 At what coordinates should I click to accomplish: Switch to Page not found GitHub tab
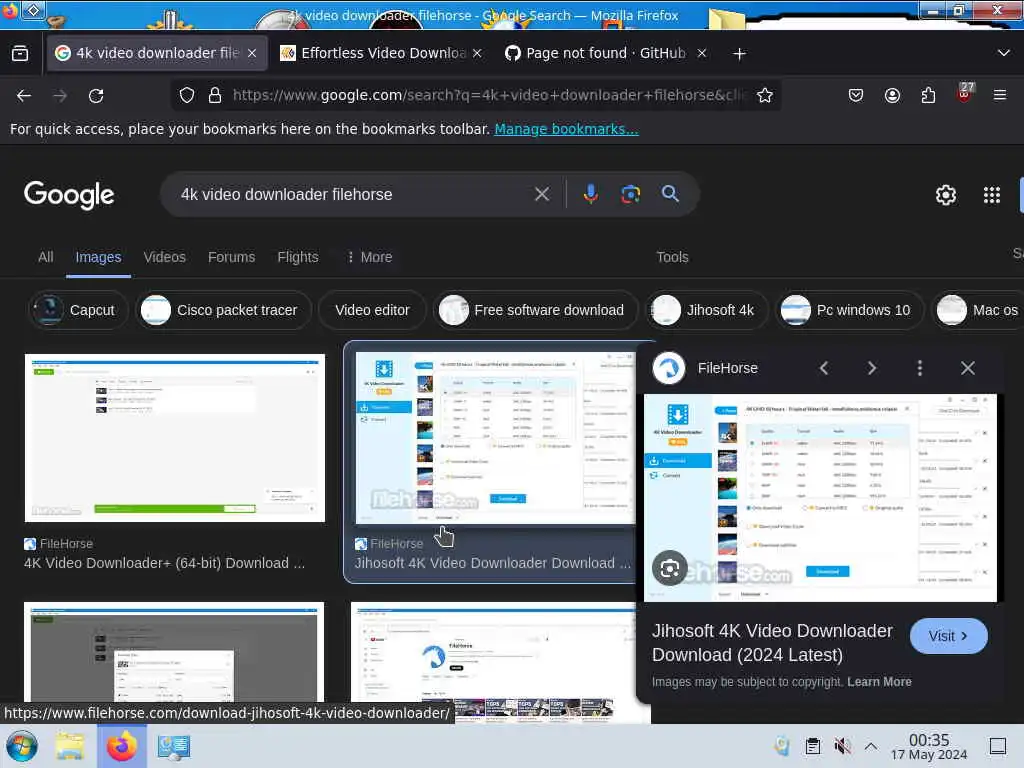coord(606,54)
